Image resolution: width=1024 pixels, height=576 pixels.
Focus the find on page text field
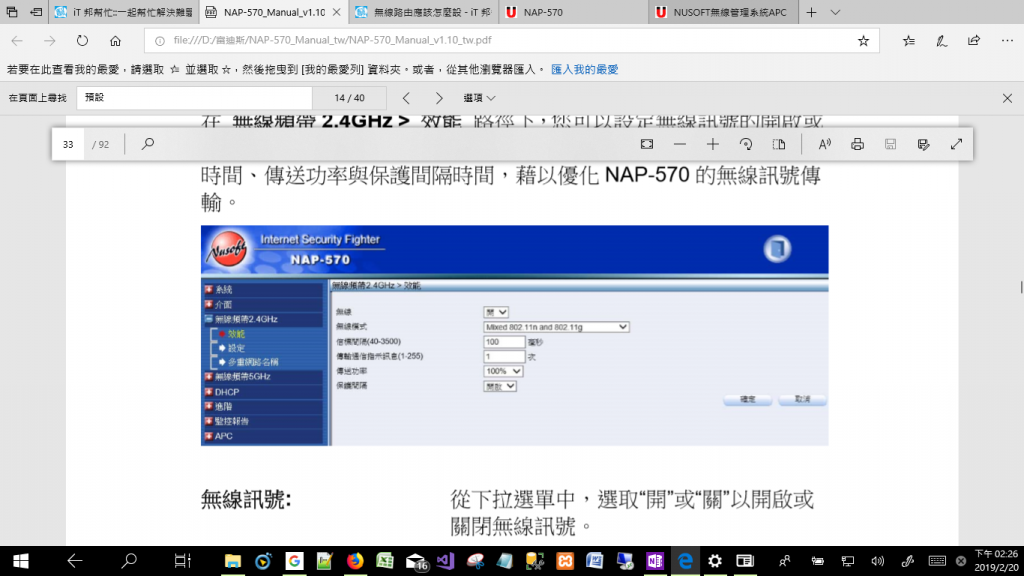coord(195,98)
